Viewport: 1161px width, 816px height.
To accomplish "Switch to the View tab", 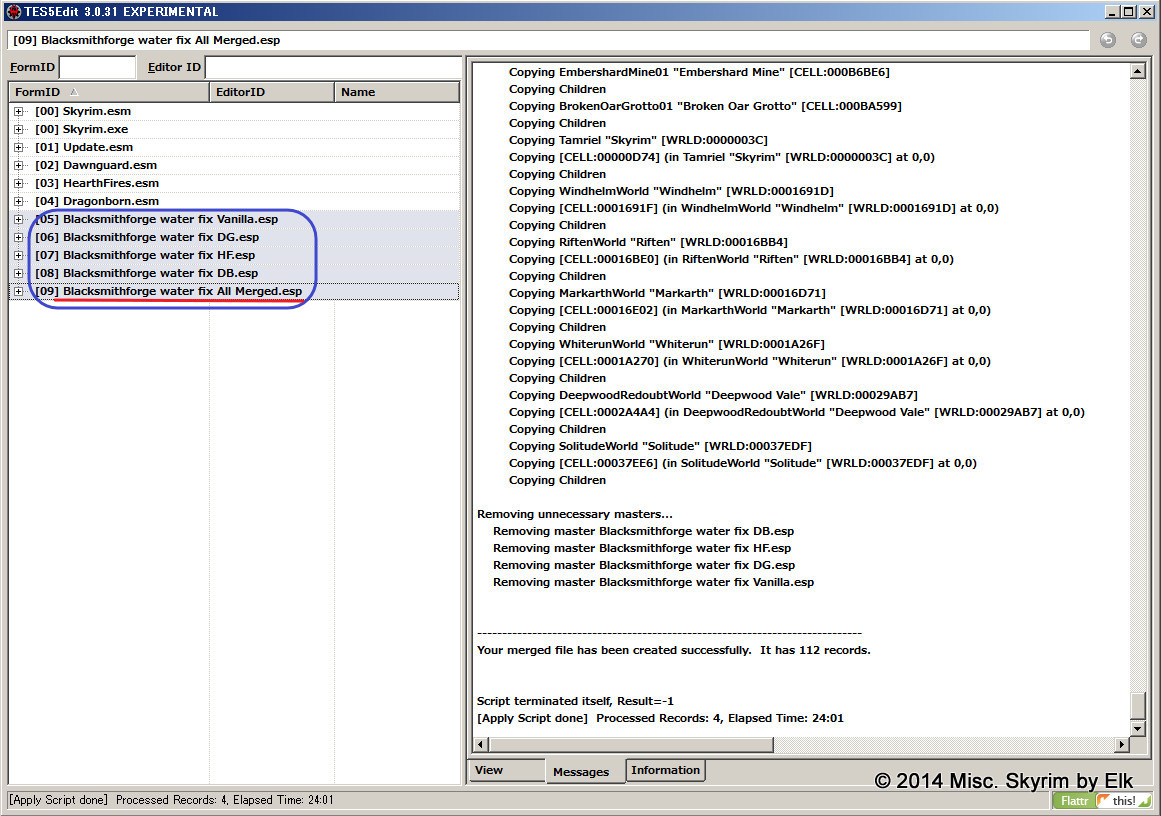I will (506, 770).
